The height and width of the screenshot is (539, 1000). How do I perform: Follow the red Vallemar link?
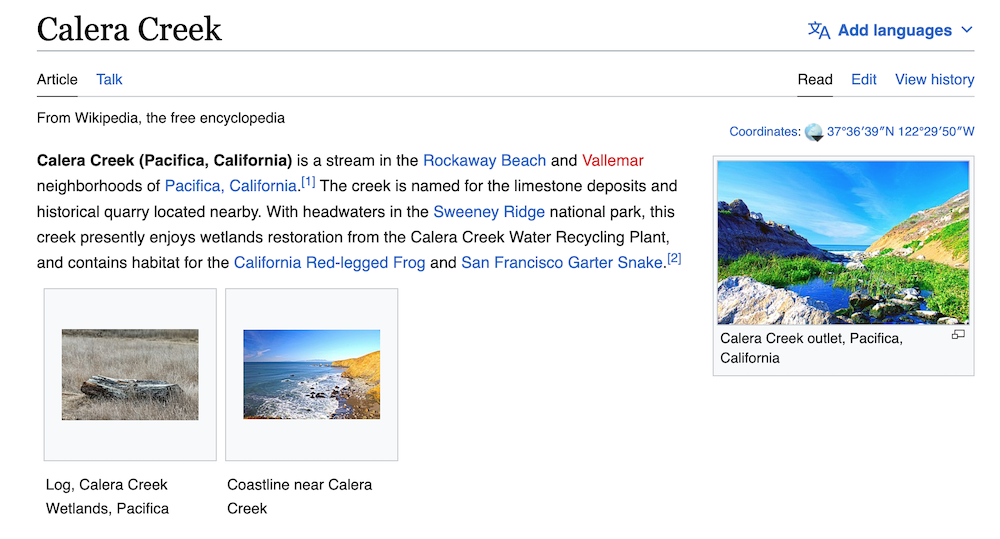point(613,160)
